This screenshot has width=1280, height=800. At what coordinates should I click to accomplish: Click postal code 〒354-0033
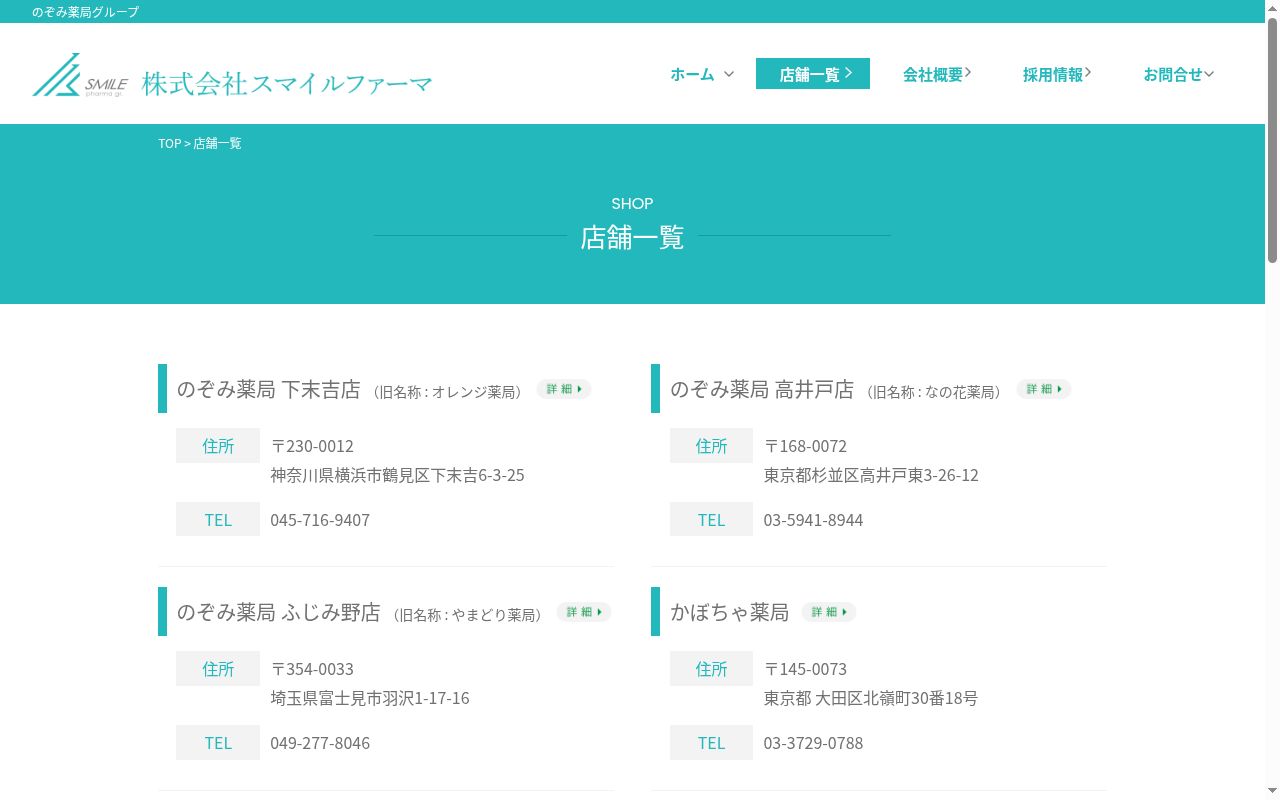click(x=312, y=669)
